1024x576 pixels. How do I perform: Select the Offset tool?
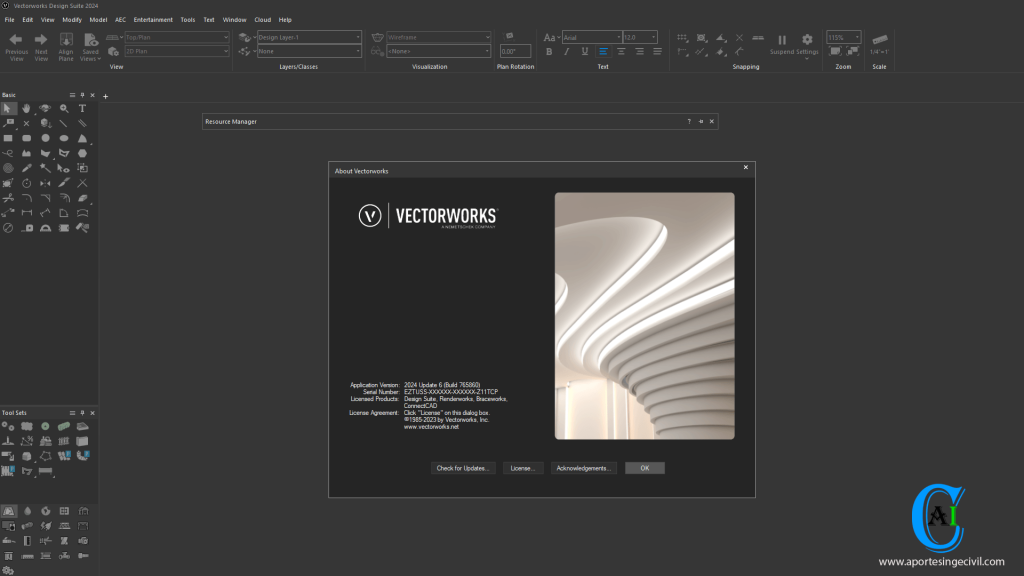(x=64, y=198)
